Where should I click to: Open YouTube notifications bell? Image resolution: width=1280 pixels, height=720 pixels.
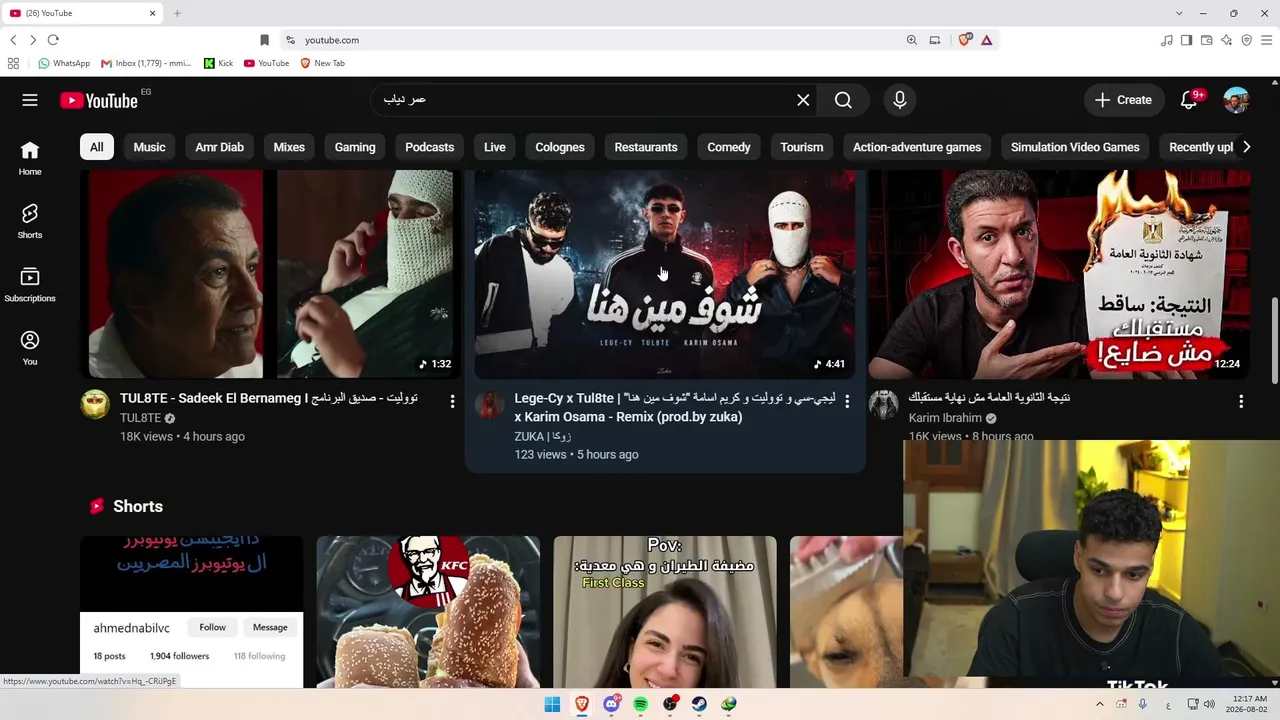1189,100
